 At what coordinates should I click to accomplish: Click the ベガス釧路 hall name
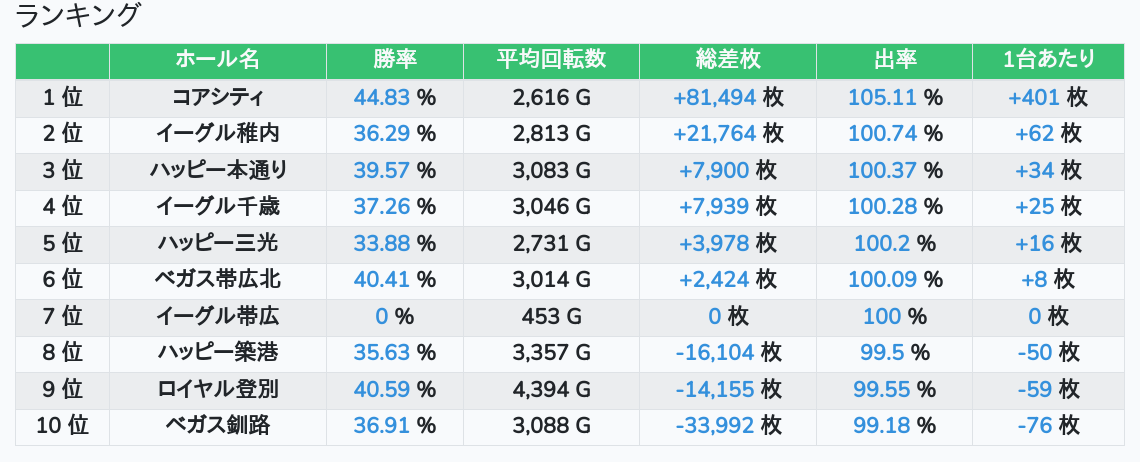pos(218,426)
